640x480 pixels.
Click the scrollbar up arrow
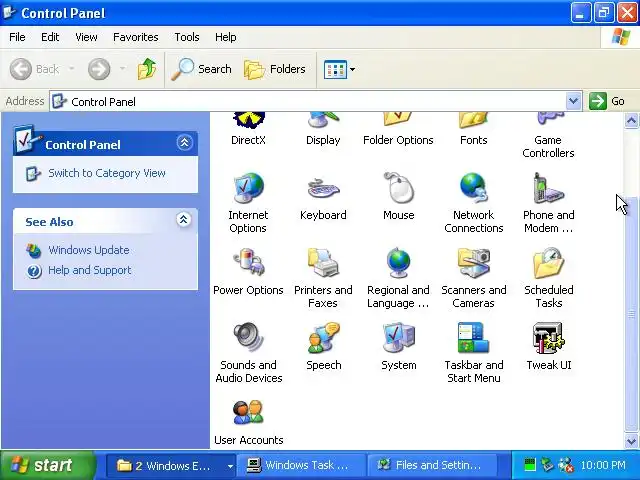pos(631,121)
